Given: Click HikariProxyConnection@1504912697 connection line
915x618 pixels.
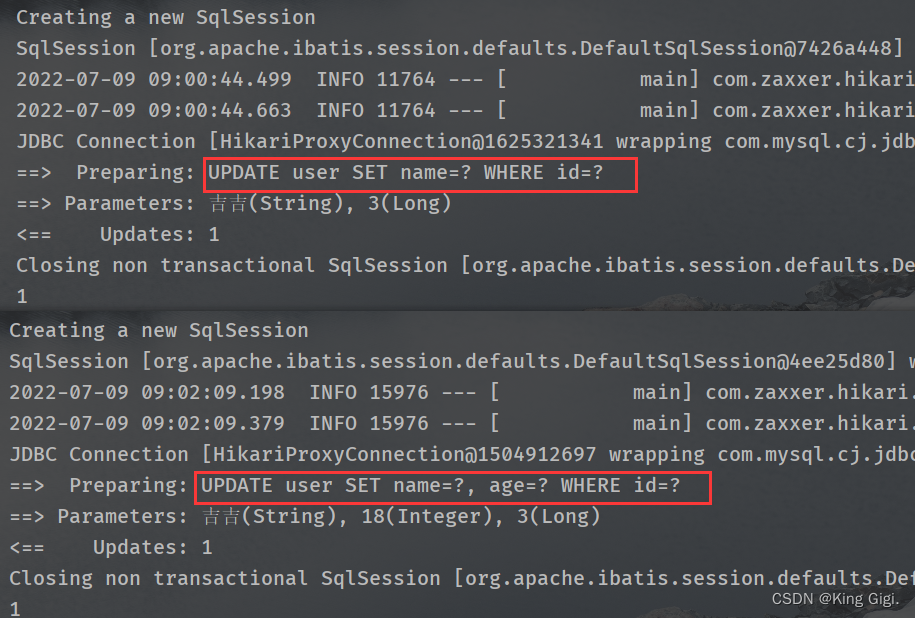Looking at the screenshot, I should coord(462,454).
